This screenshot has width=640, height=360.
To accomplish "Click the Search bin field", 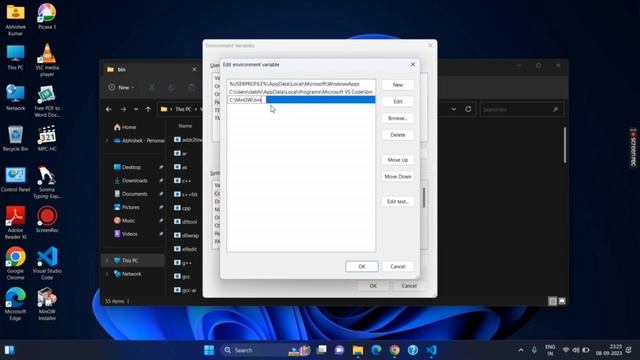I will click(521, 109).
